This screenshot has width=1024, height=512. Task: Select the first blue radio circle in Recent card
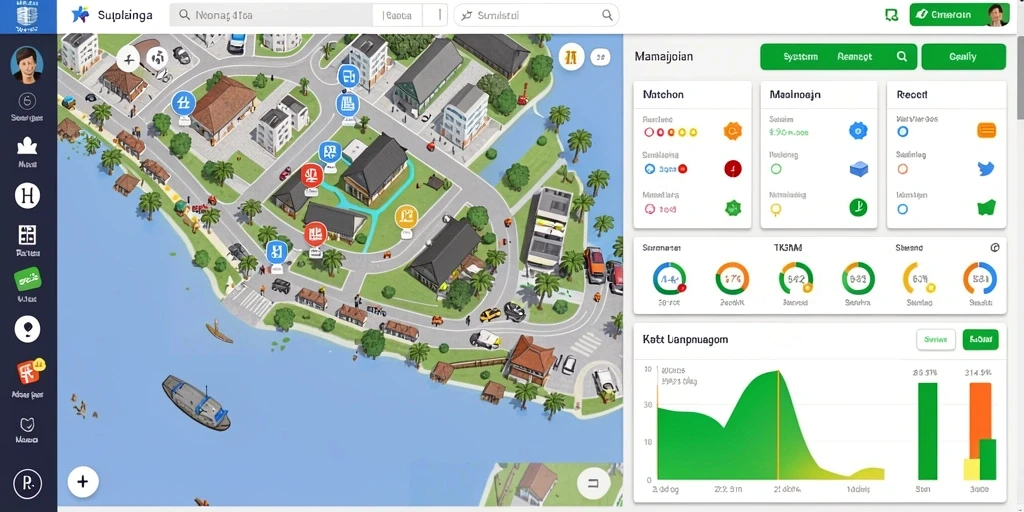click(x=903, y=132)
